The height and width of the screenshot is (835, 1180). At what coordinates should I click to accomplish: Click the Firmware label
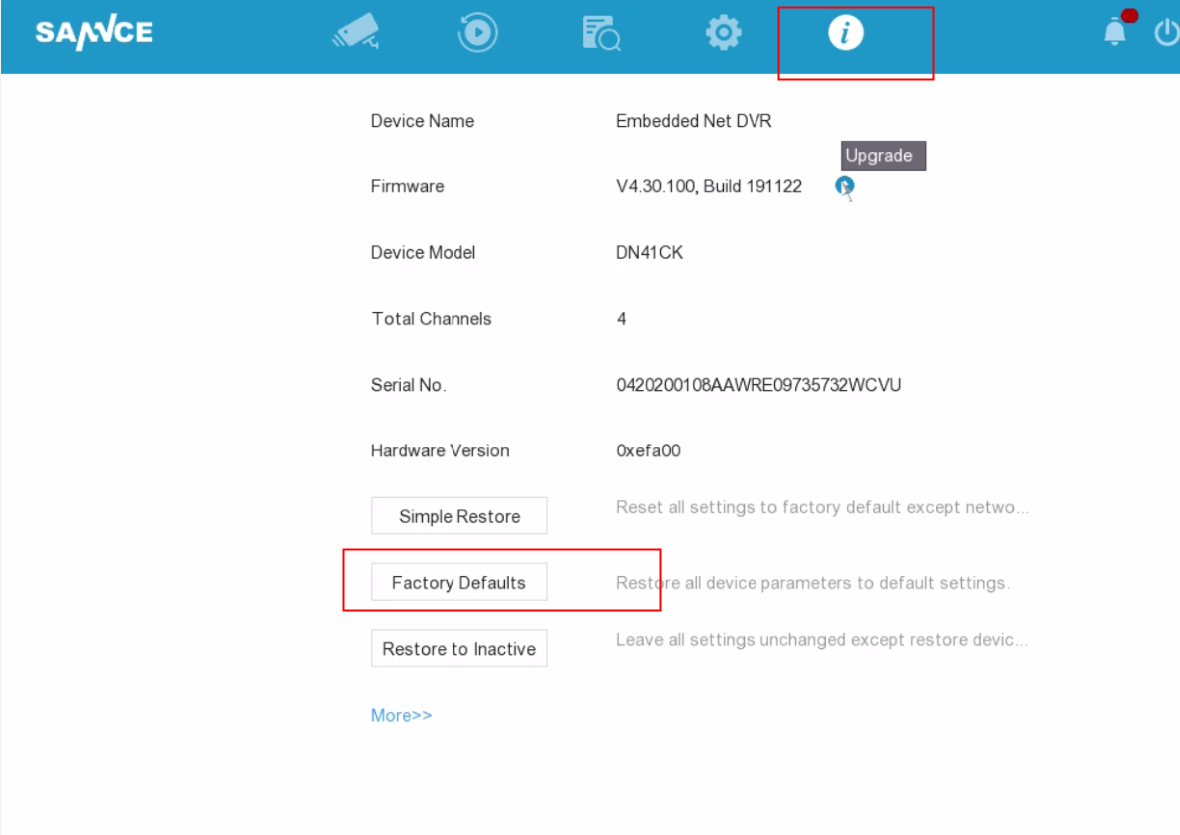pyautogui.click(x=407, y=187)
